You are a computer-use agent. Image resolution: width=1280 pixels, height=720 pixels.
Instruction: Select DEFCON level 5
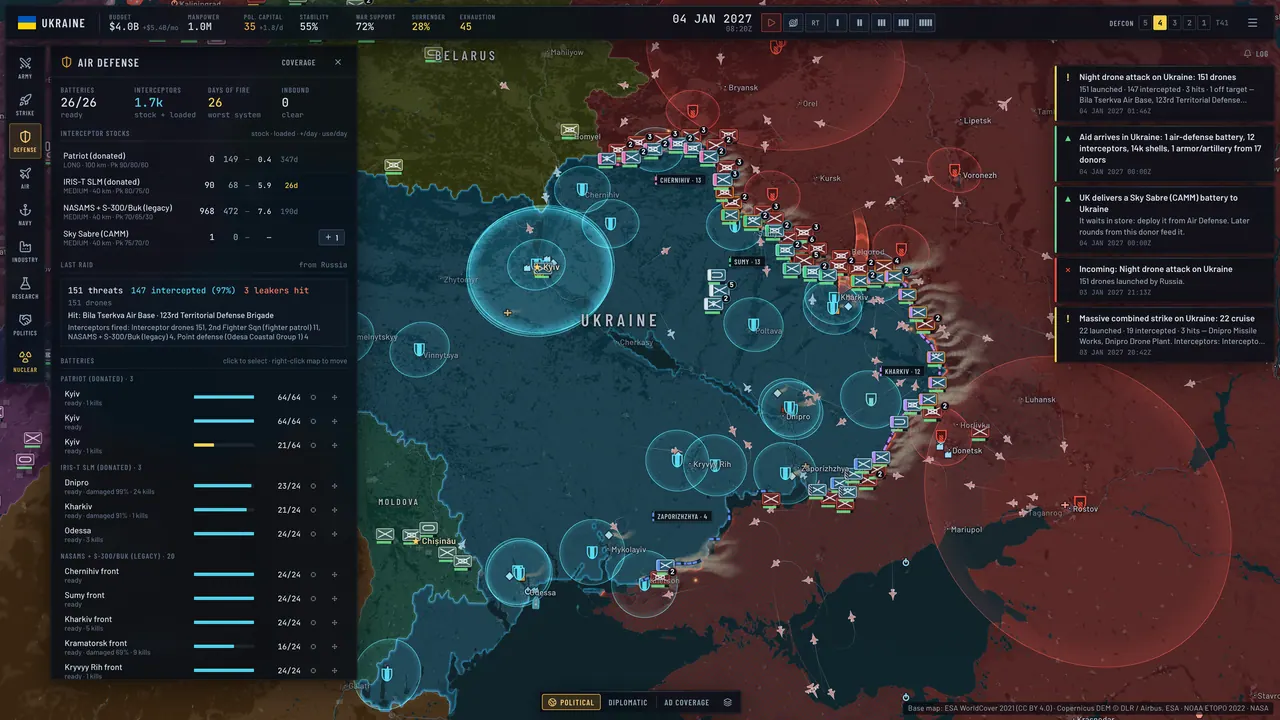1145,23
